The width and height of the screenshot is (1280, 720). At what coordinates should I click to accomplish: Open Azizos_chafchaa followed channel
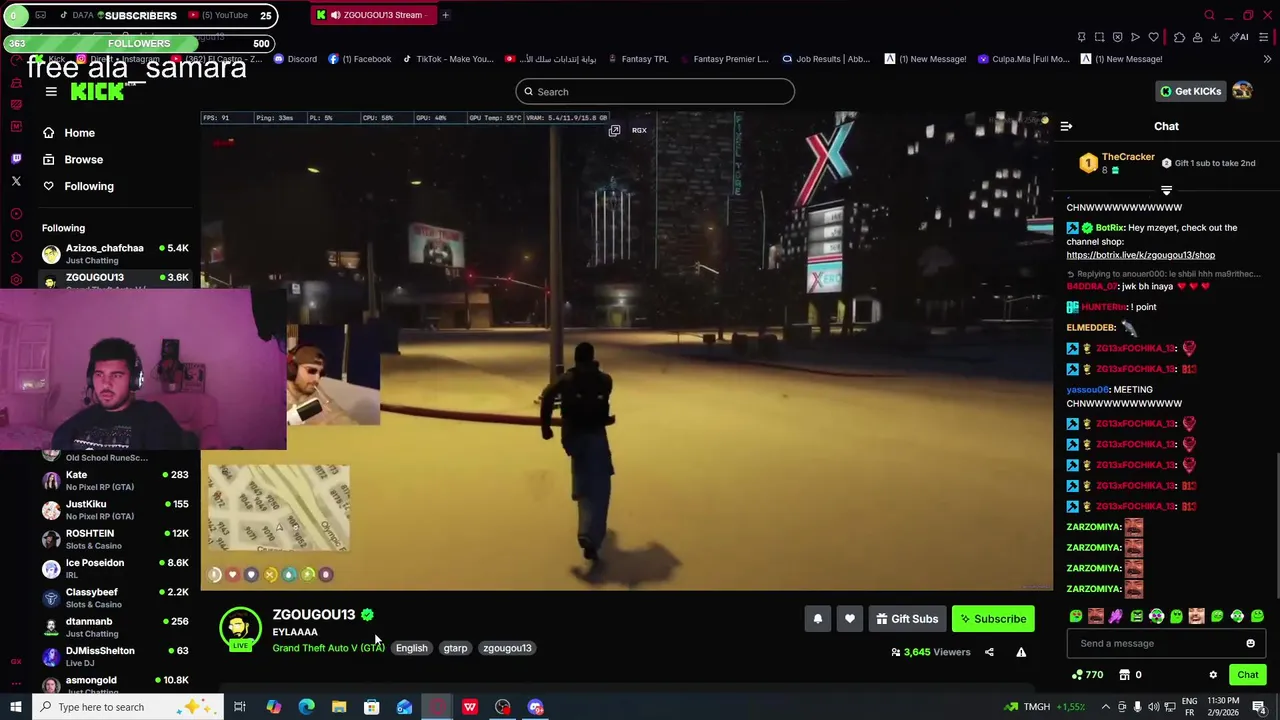(x=113, y=253)
